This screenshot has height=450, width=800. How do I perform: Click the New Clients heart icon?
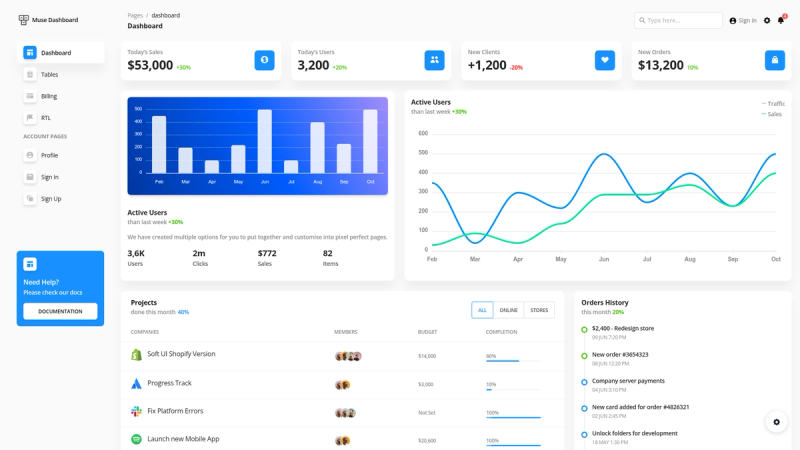tap(605, 60)
